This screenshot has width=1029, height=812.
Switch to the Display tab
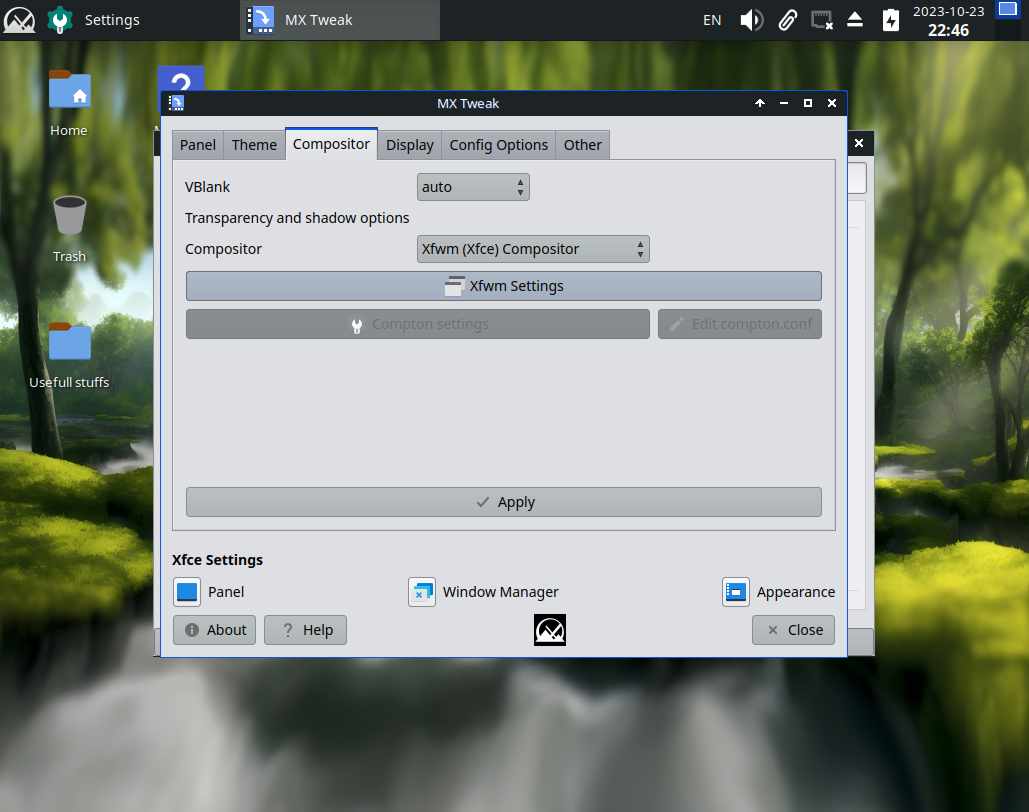(x=410, y=145)
